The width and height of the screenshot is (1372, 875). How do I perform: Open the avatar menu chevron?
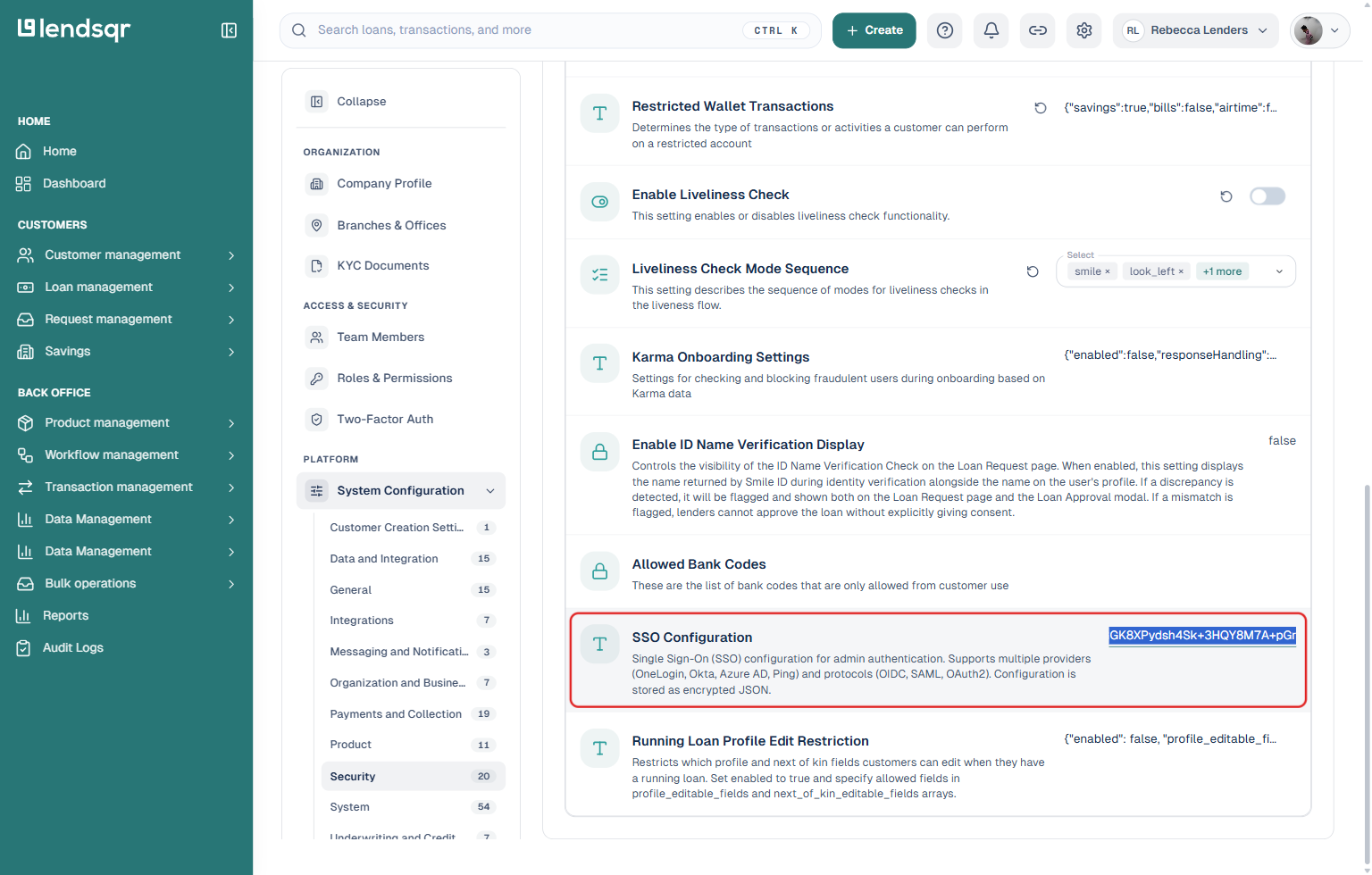[x=1335, y=30]
